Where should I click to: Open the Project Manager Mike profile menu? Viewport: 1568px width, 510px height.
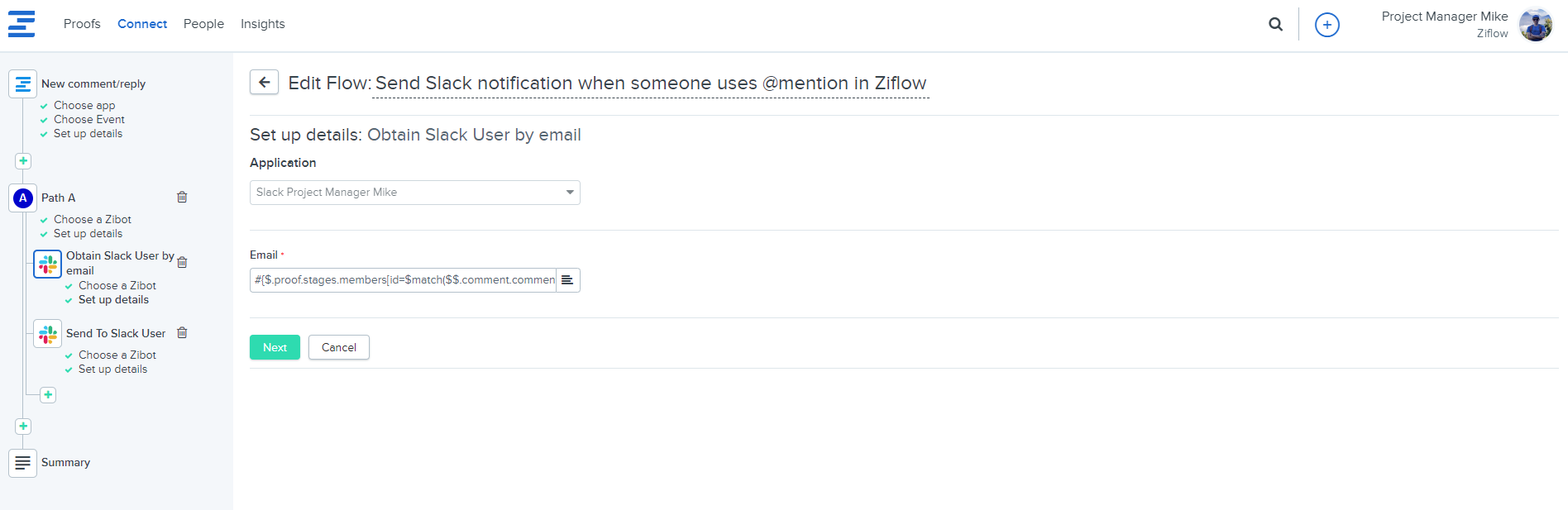click(1535, 25)
